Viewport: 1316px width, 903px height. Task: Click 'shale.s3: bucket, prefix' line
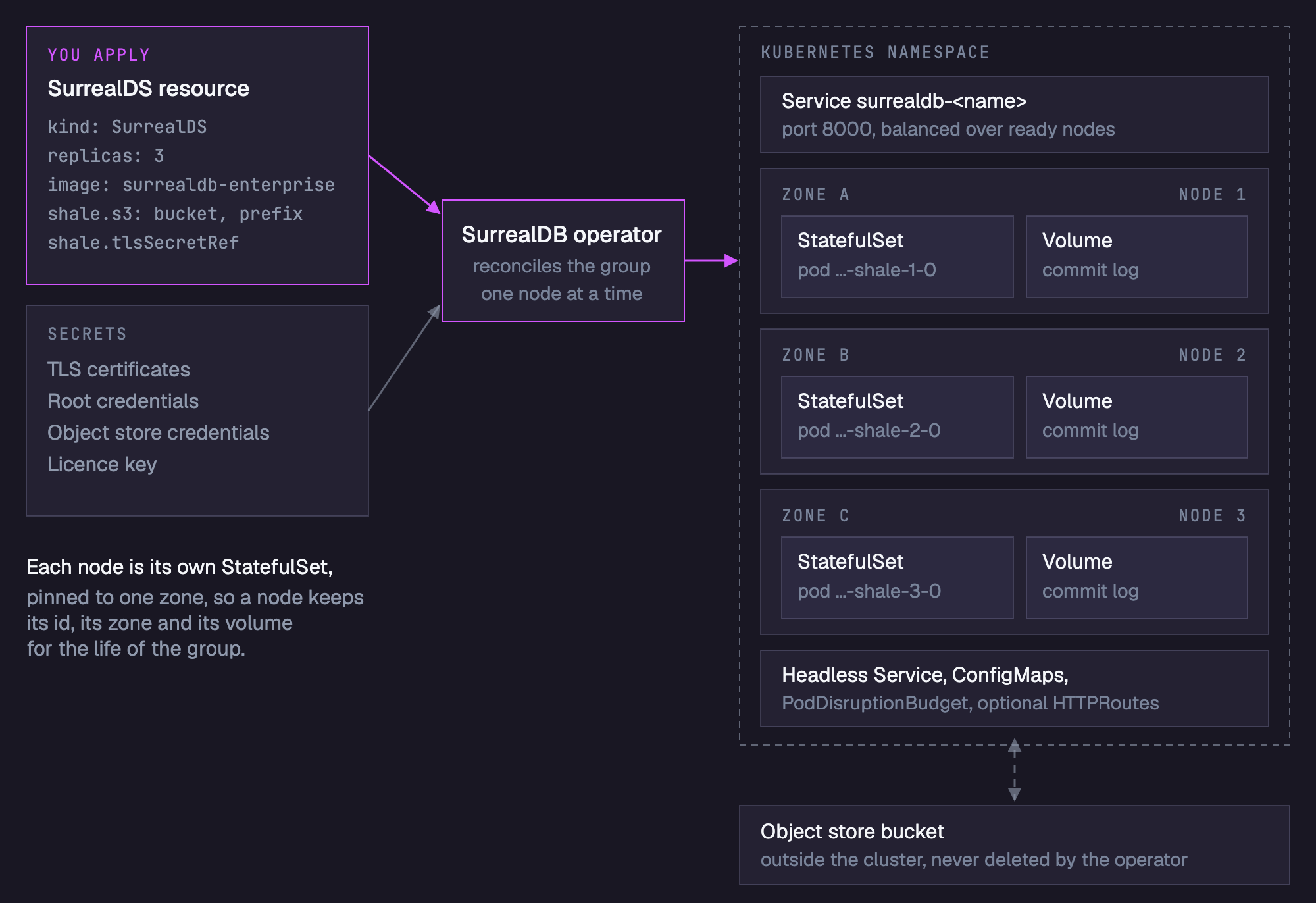pos(175,213)
